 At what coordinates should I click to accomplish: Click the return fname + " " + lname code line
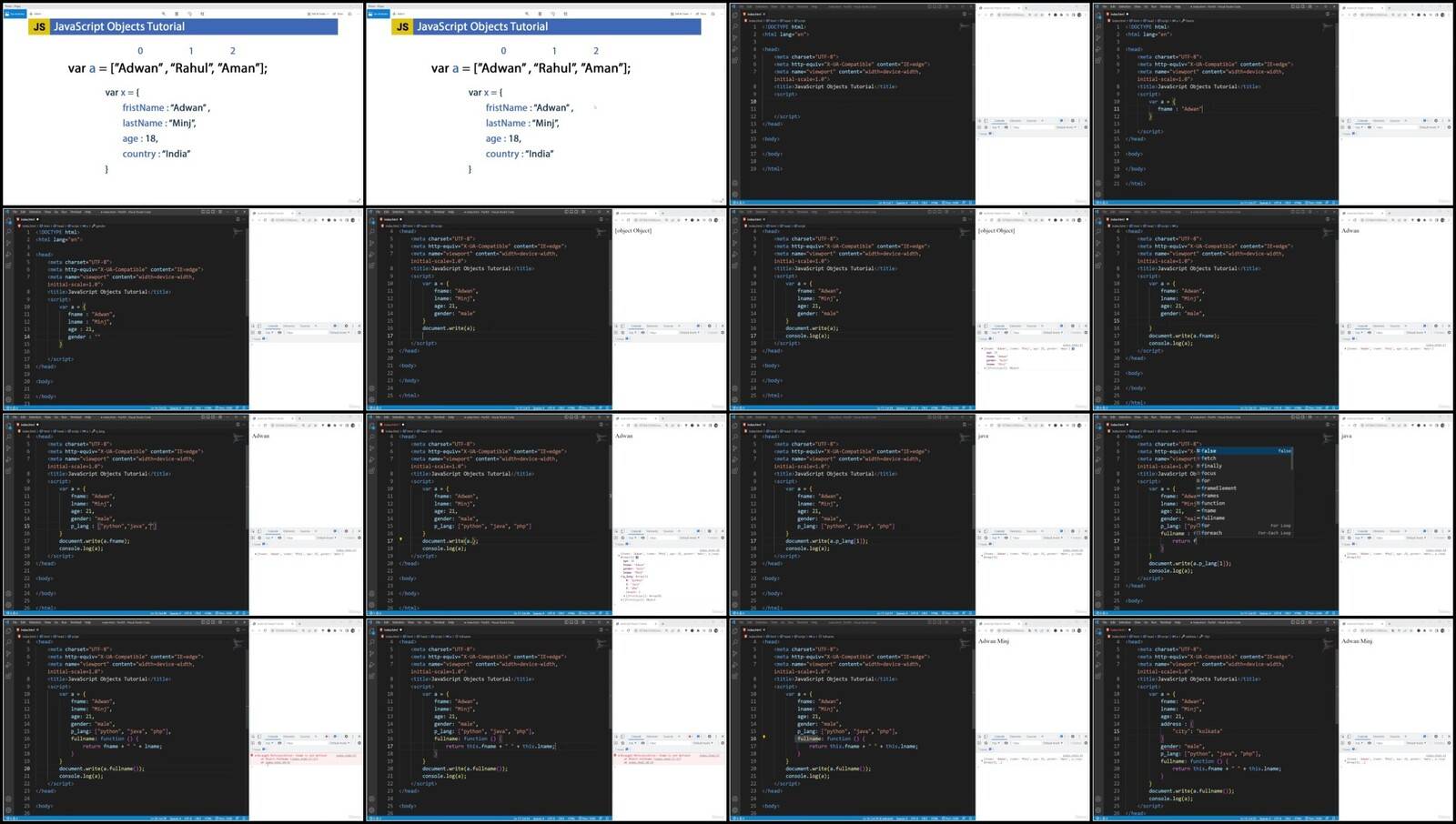pyautogui.click(x=123, y=747)
